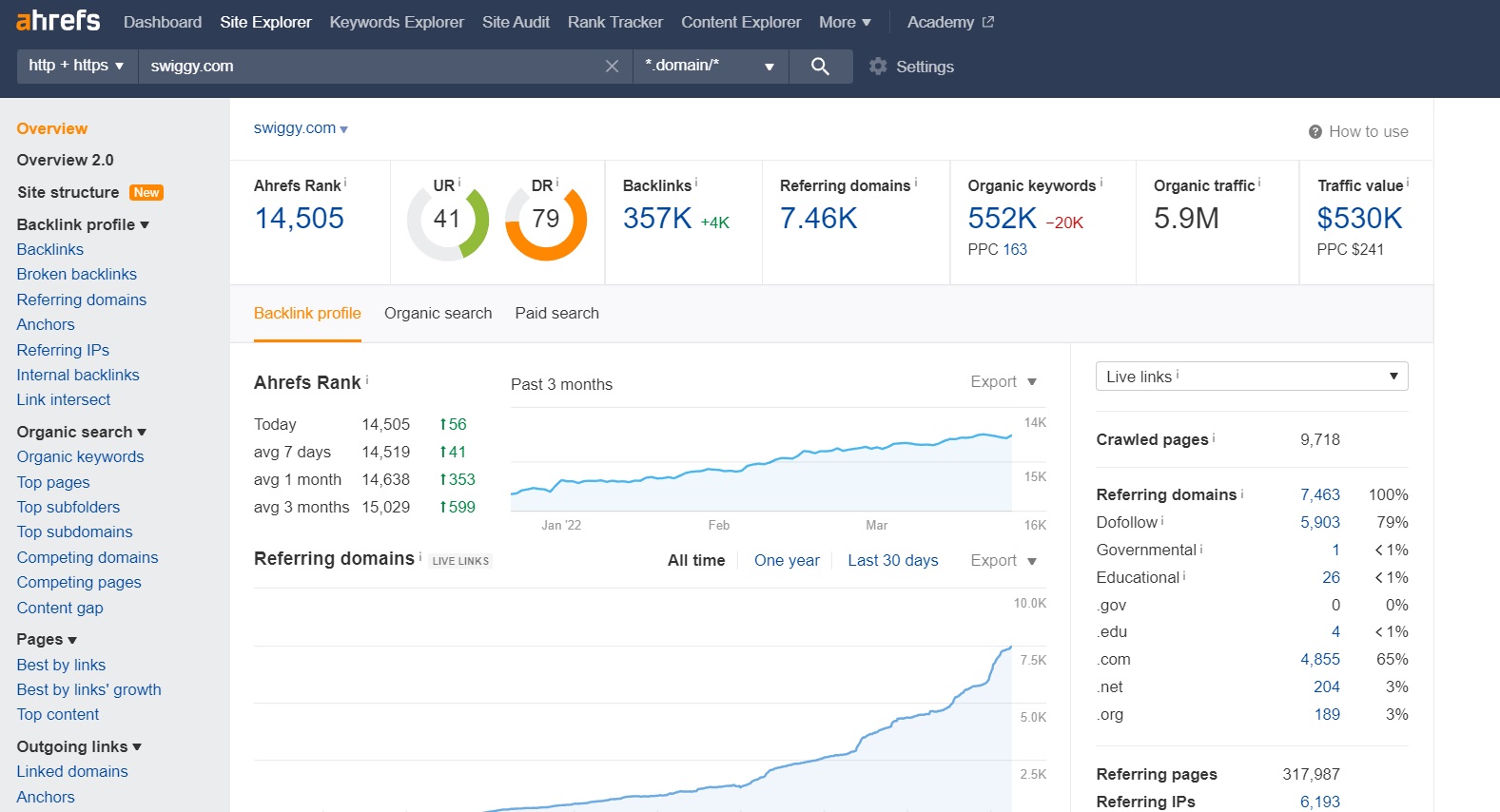This screenshot has height=812, width=1500.
Task: Switch to the Paid search tab
Action: point(557,313)
